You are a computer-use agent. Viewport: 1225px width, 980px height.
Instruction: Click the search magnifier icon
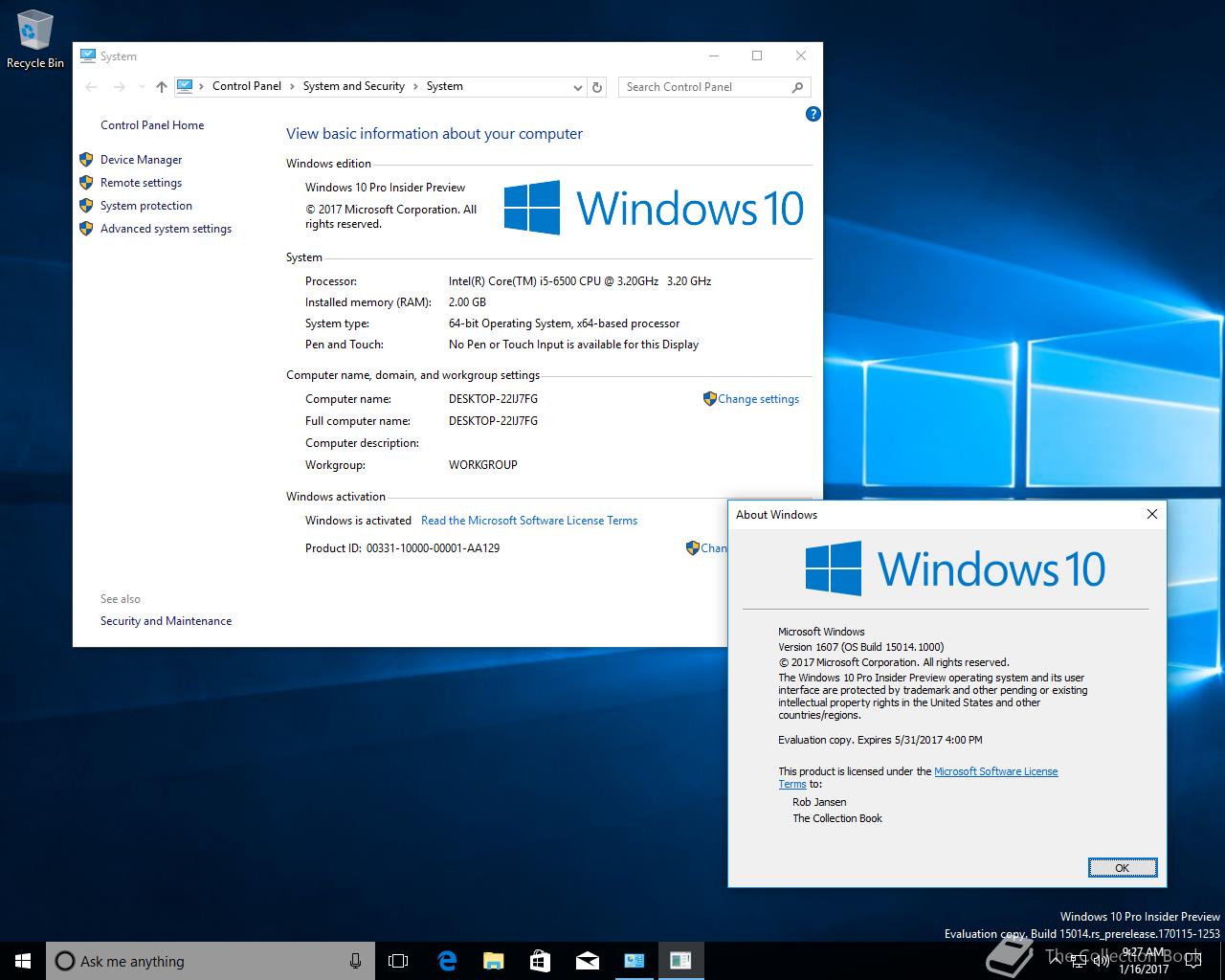click(798, 87)
